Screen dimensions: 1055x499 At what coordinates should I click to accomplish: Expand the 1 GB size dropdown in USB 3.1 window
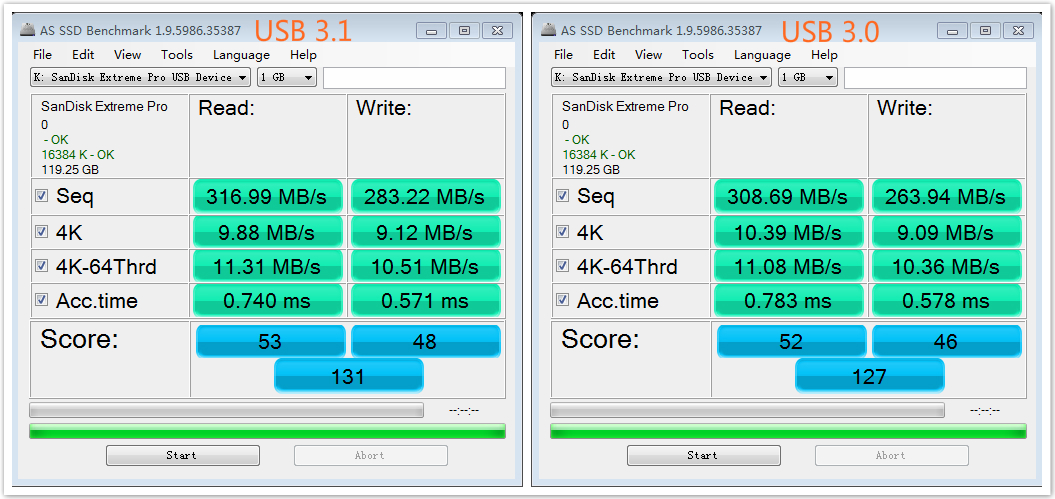(287, 77)
